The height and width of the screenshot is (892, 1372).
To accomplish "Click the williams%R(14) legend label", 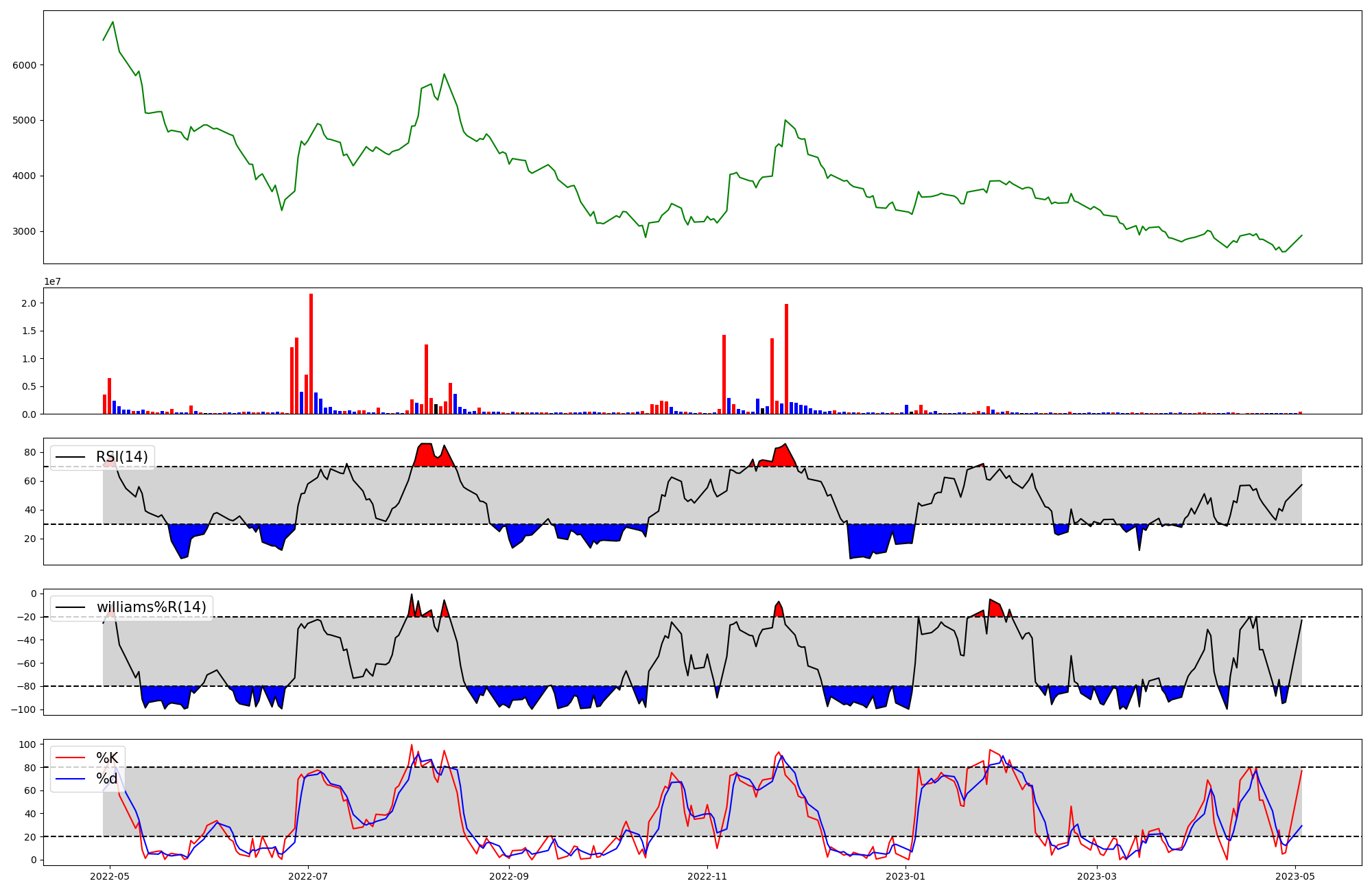I will click(x=151, y=607).
